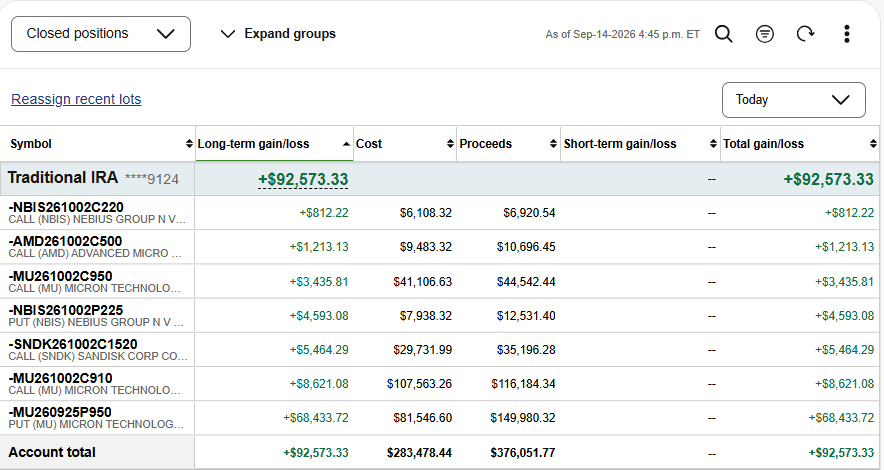Click the -NBIS261002C220 symbol
The width and height of the screenshot is (884, 470).
click(66, 207)
